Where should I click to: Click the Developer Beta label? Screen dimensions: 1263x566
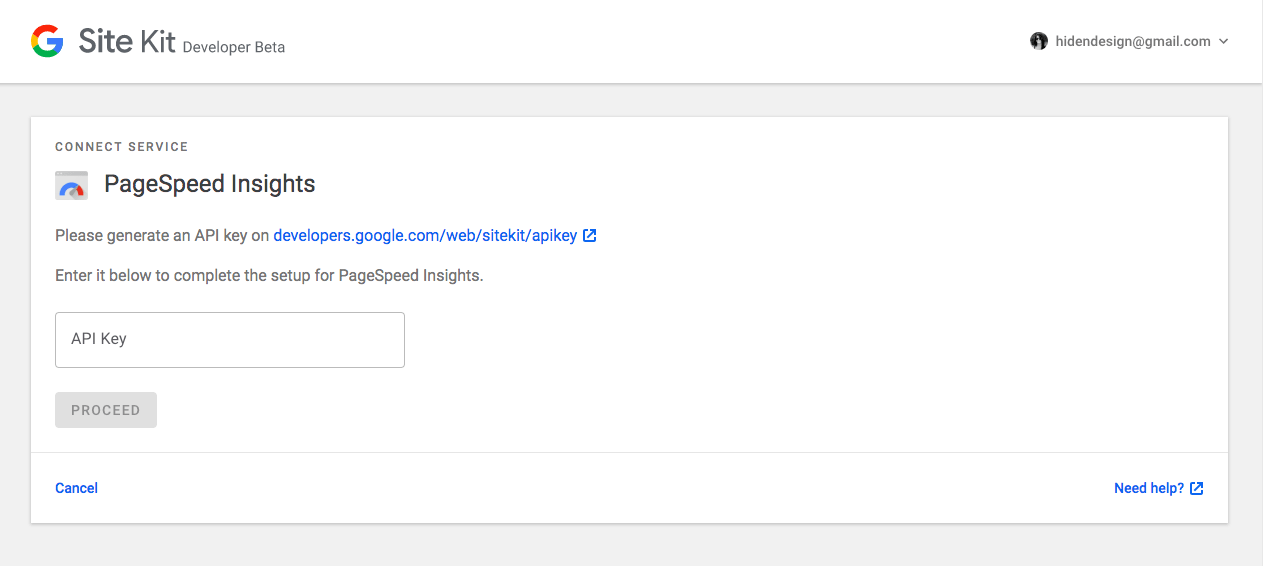pyautogui.click(x=234, y=47)
